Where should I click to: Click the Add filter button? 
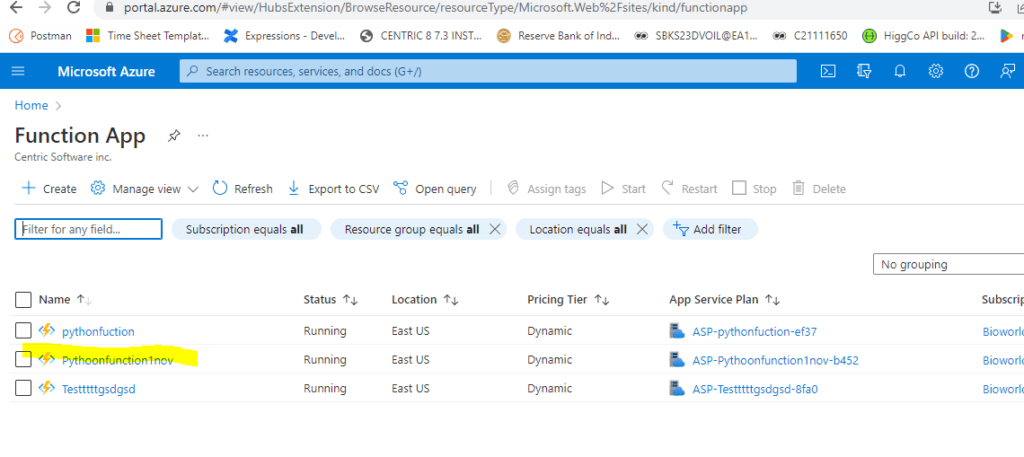710,229
